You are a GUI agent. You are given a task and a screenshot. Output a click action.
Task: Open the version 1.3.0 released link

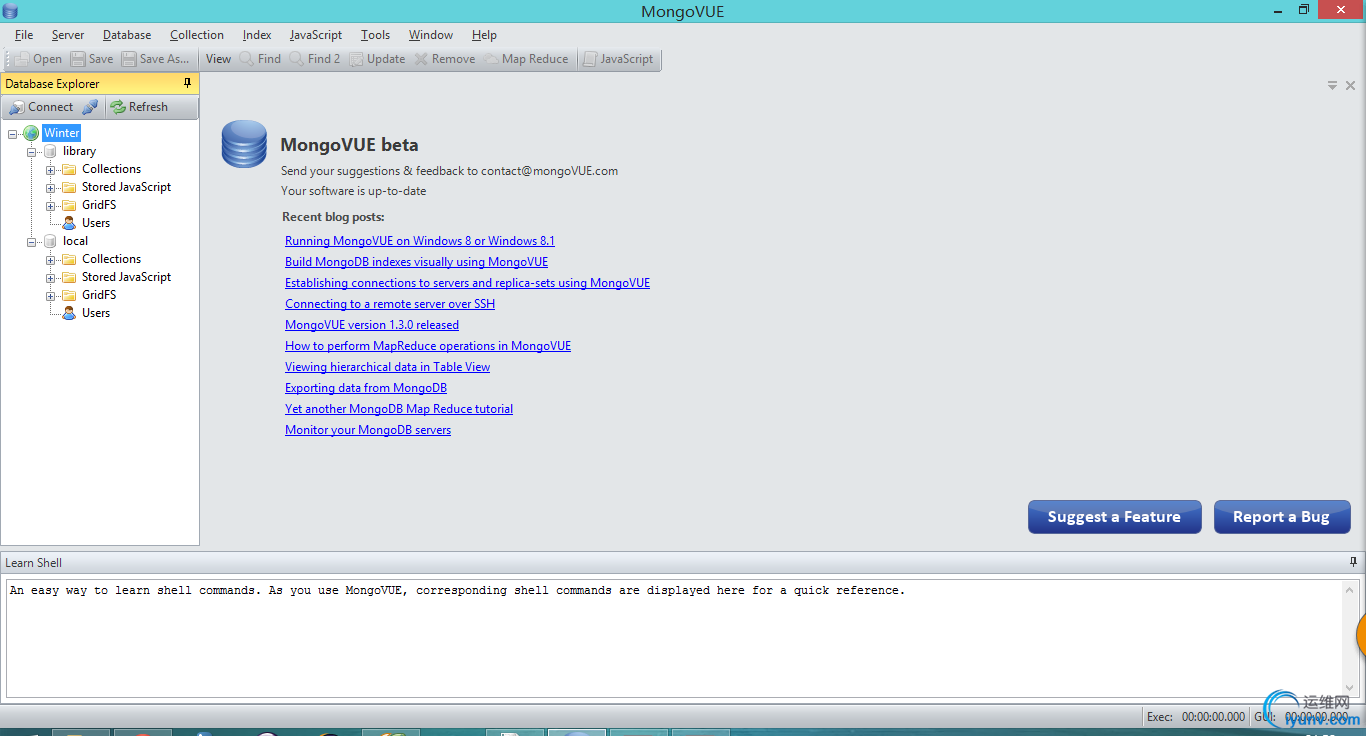[372, 325]
